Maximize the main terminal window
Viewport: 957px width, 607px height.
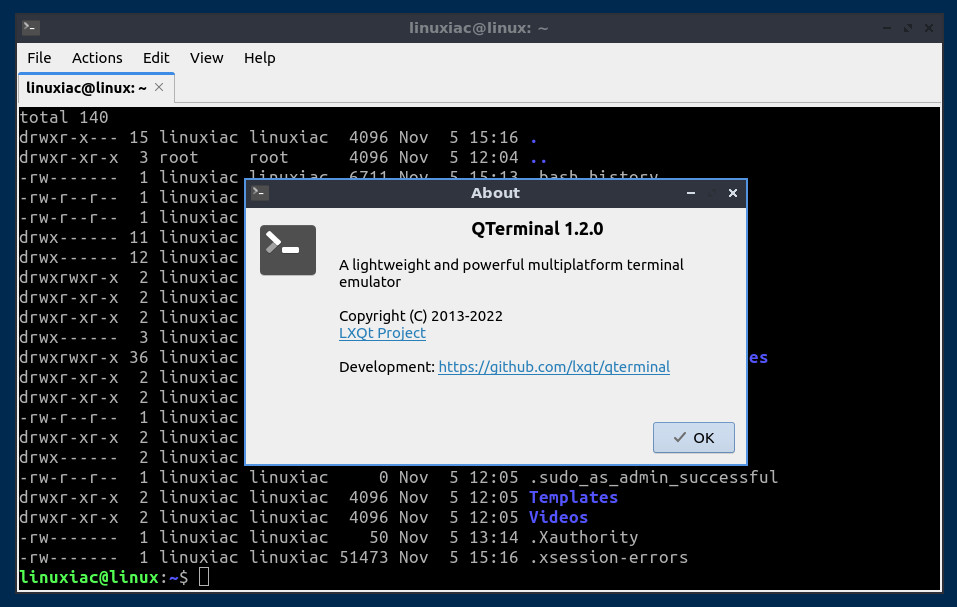coord(908,28)
